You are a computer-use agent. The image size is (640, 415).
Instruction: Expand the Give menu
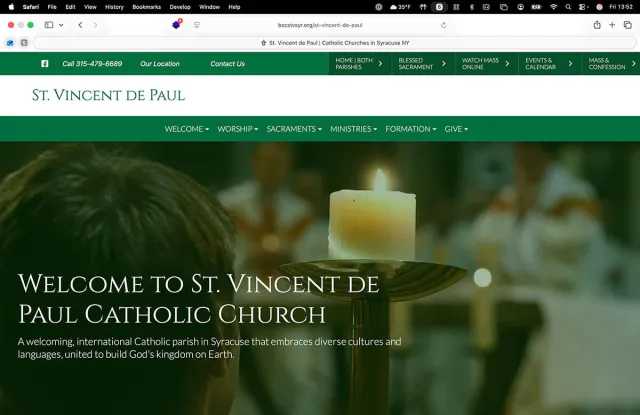pyautogui.click(x=456, y=129)
